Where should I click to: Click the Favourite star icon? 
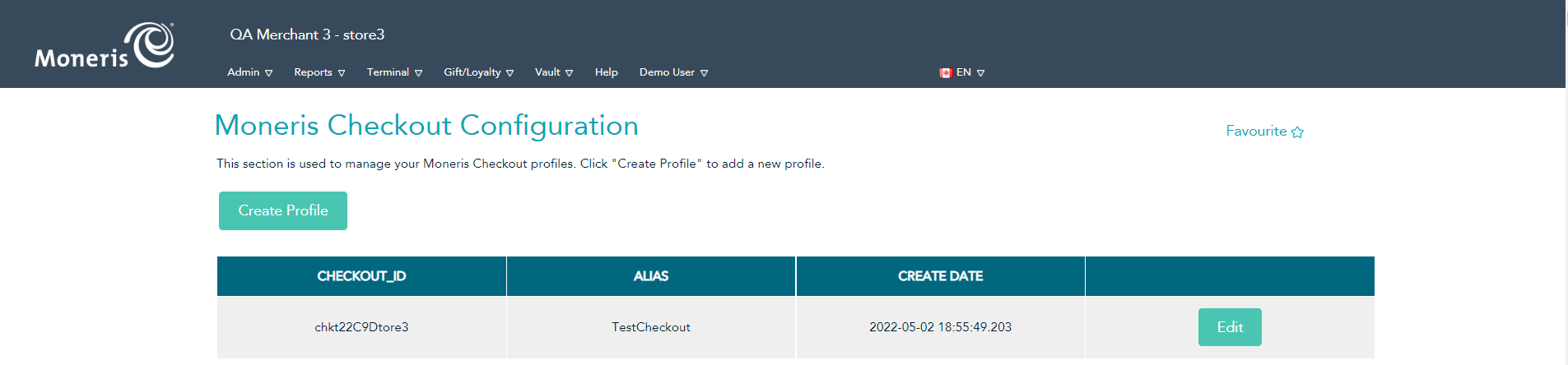[1297, 132]
